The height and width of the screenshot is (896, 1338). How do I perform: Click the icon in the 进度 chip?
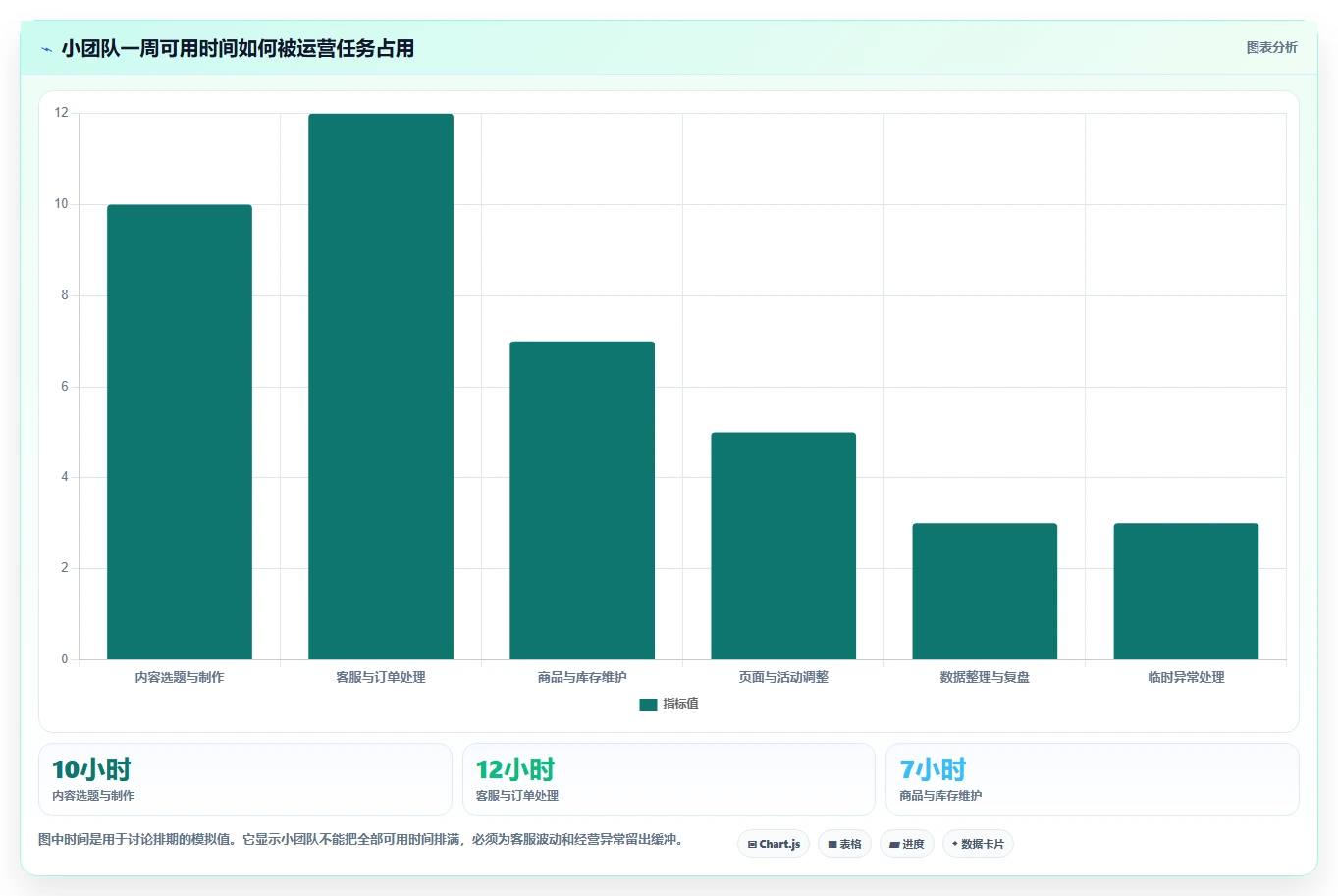(x=894, y=844)
